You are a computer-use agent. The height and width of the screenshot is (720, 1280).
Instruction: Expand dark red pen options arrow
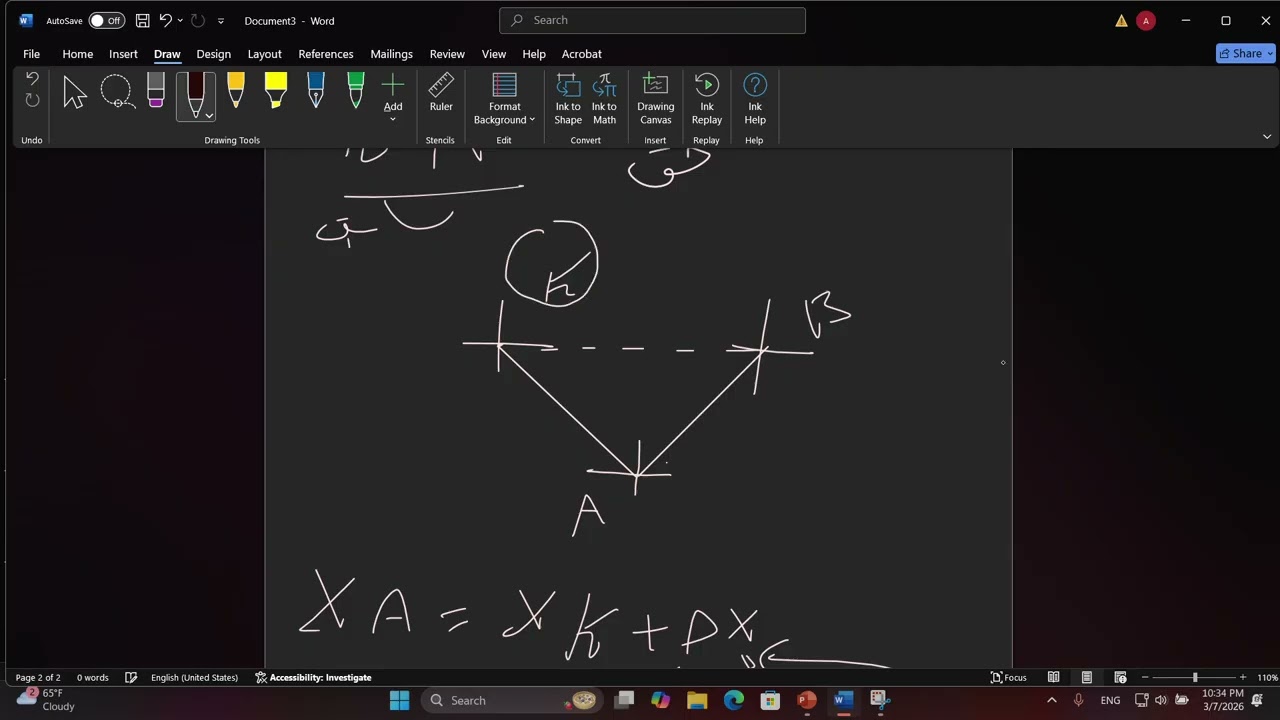(209, 115)
